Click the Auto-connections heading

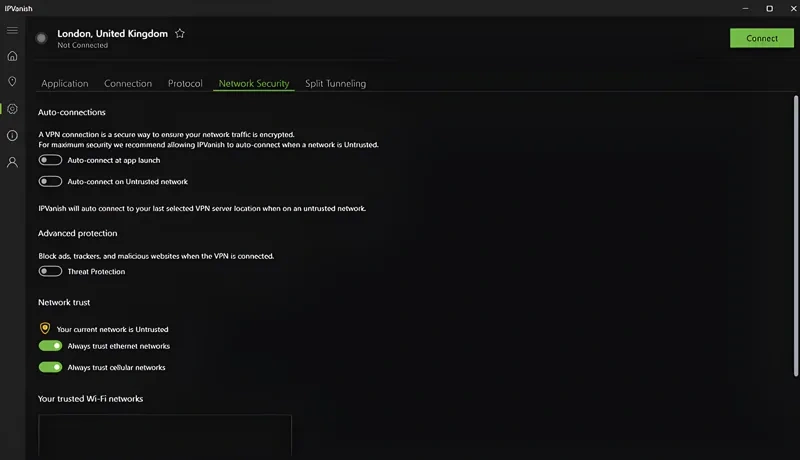tap(72, 112)
